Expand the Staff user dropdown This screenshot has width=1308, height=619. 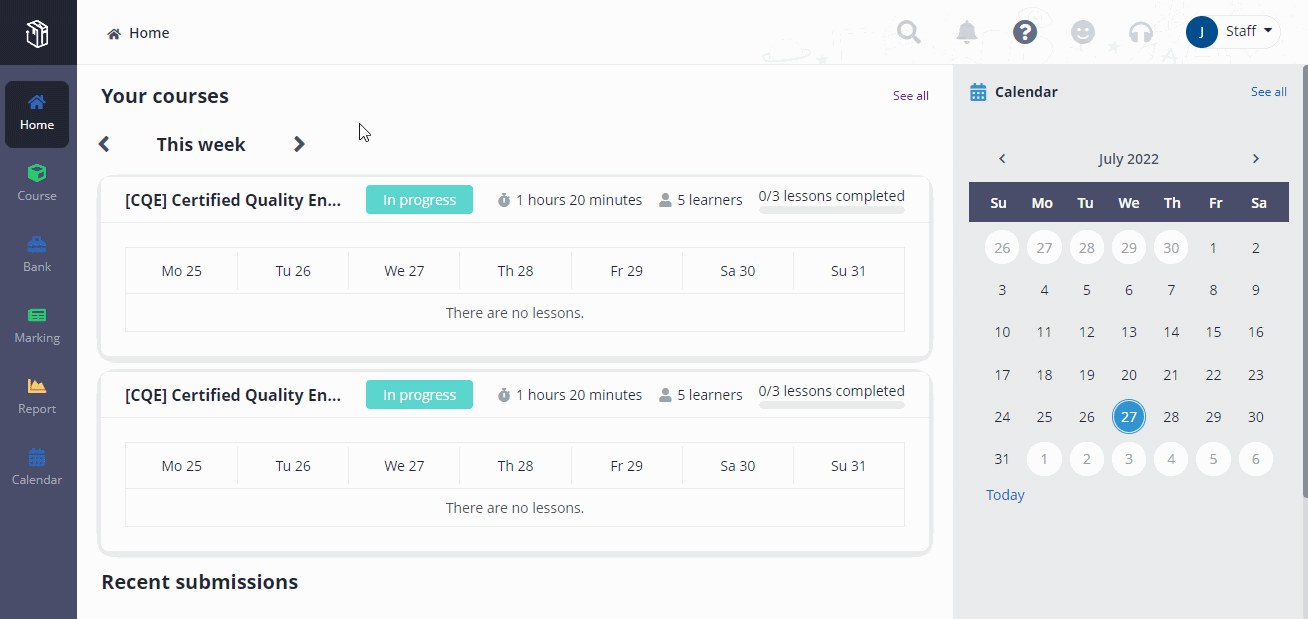point(1233,32)
